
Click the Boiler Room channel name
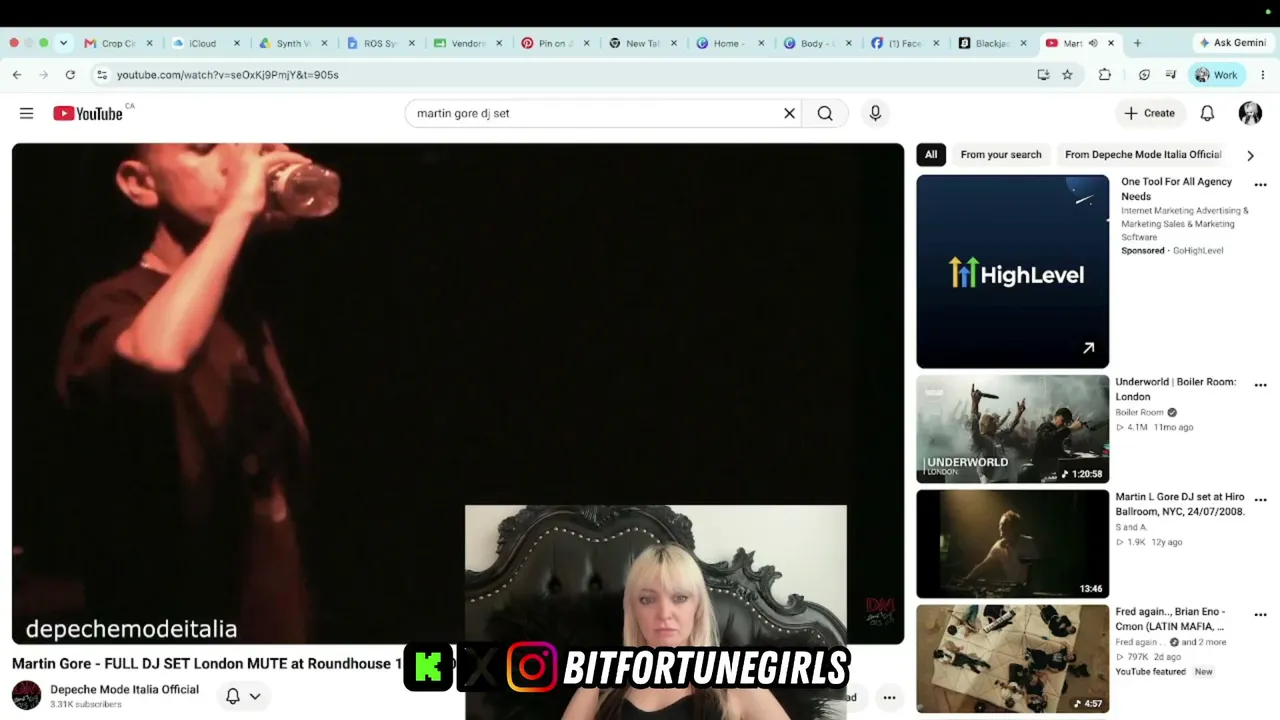pos(1139,412)
